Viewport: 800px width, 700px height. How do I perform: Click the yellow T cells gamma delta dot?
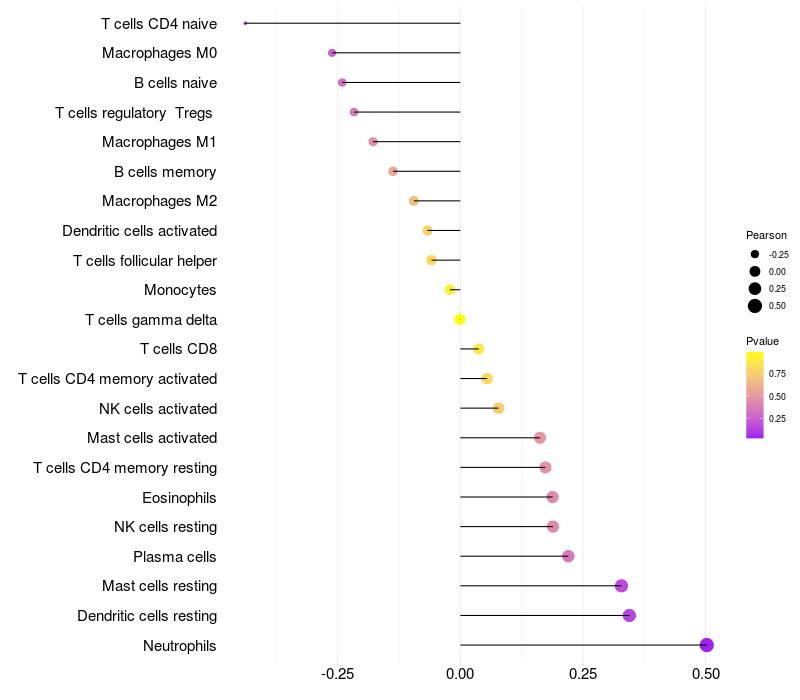pos(460,319)
